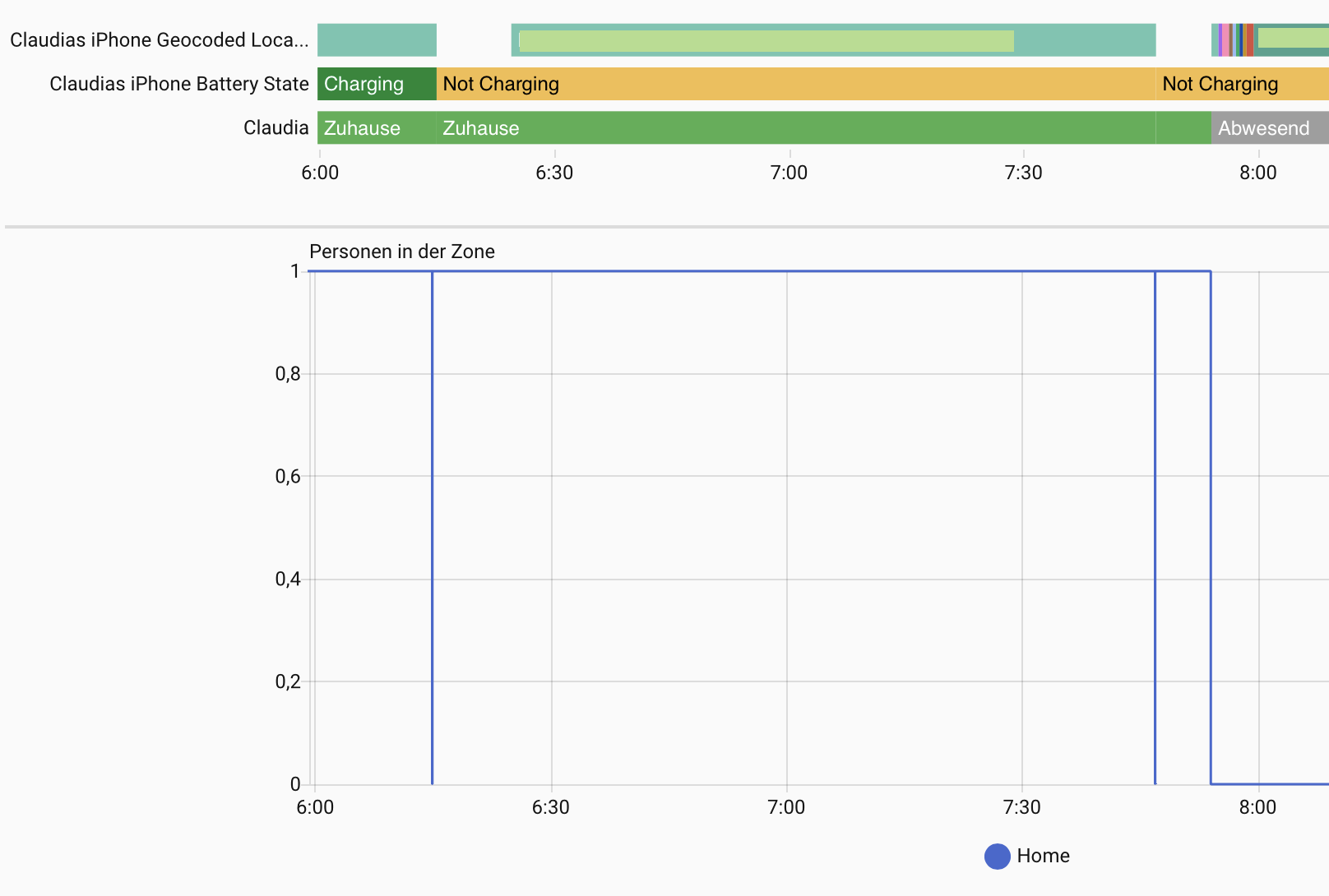
Task: Open Claudias iPhone Geocoded Location entity label
Action: point(159,40)
